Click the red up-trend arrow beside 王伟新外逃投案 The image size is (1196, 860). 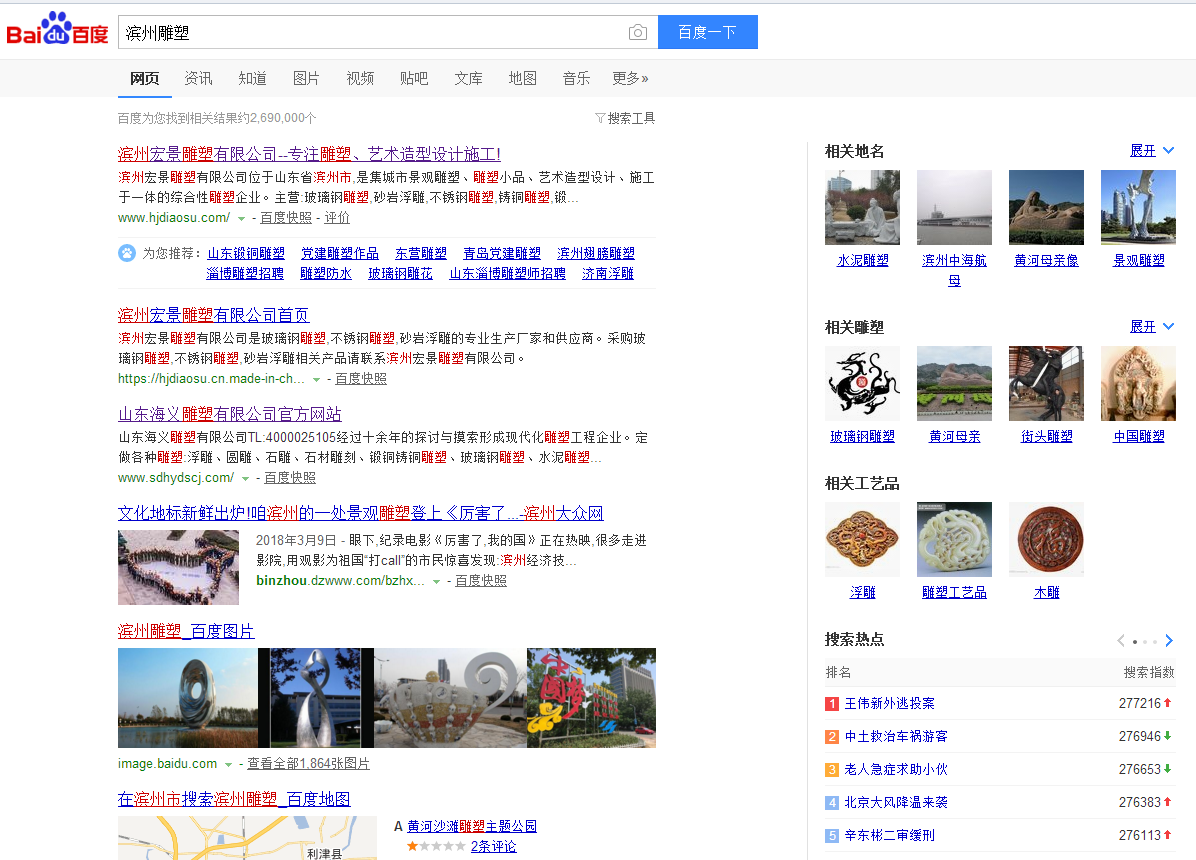pyautogui.click(x=1166, y=703)
